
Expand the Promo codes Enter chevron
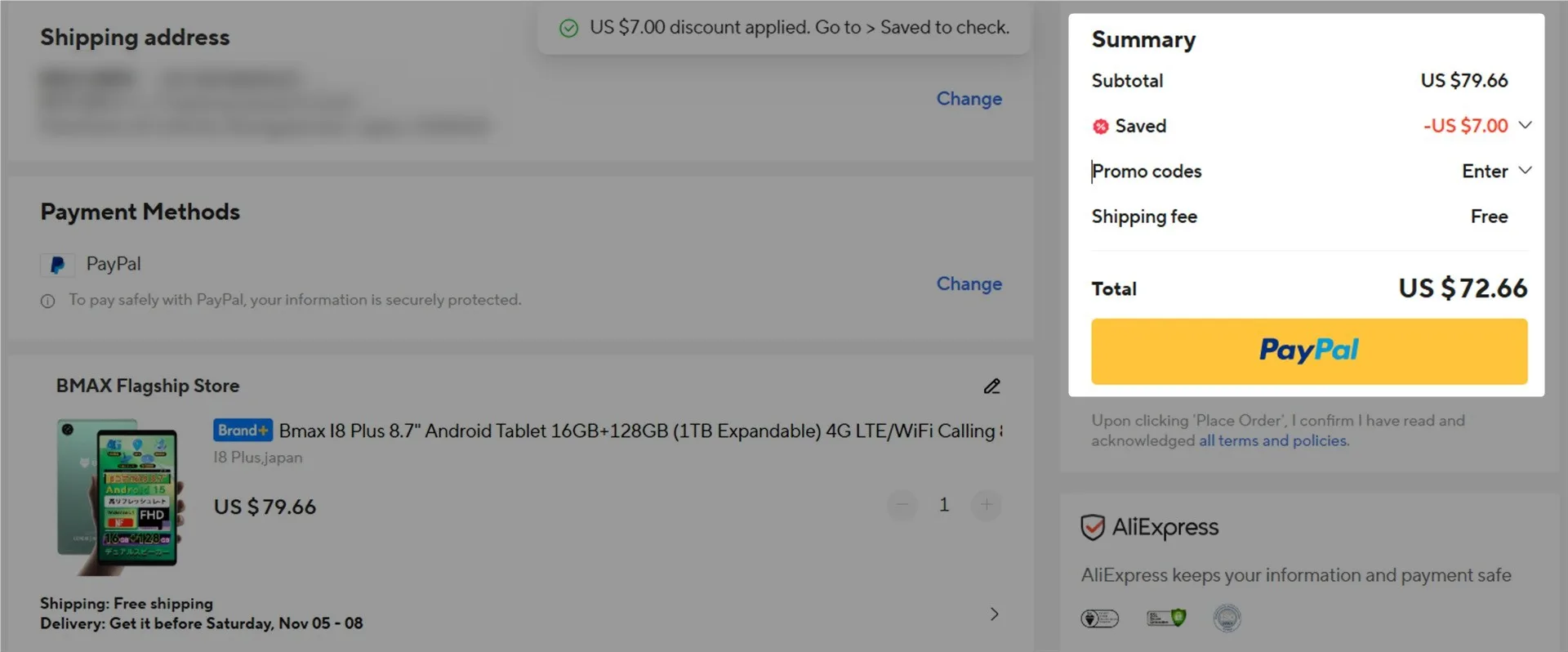point(1525,171)
